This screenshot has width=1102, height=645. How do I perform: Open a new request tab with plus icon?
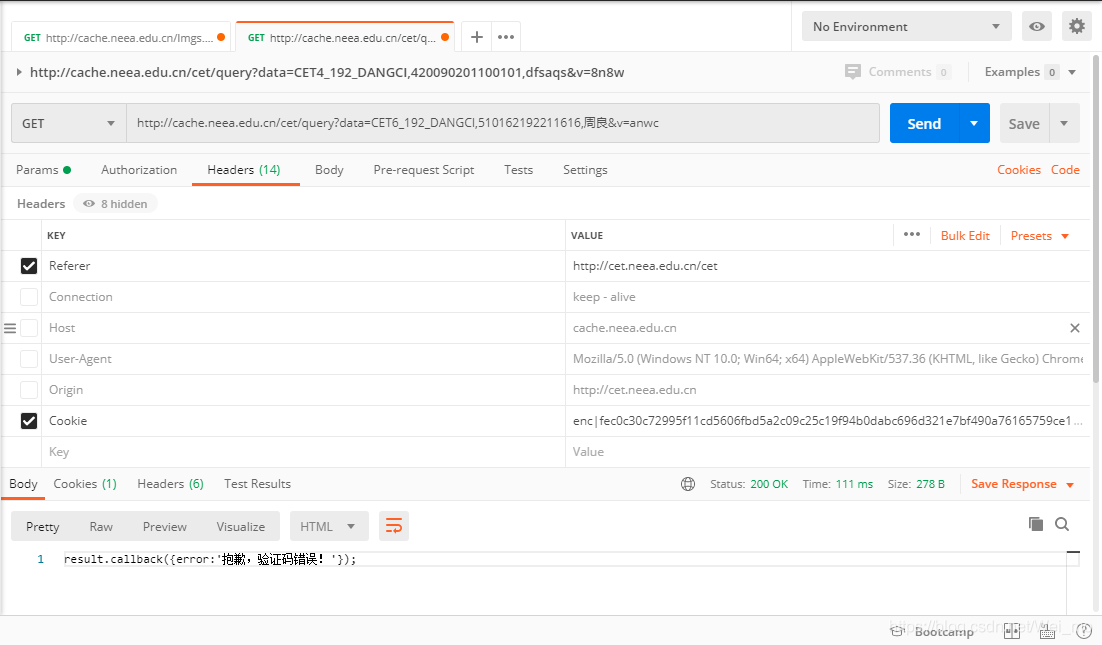477,37
